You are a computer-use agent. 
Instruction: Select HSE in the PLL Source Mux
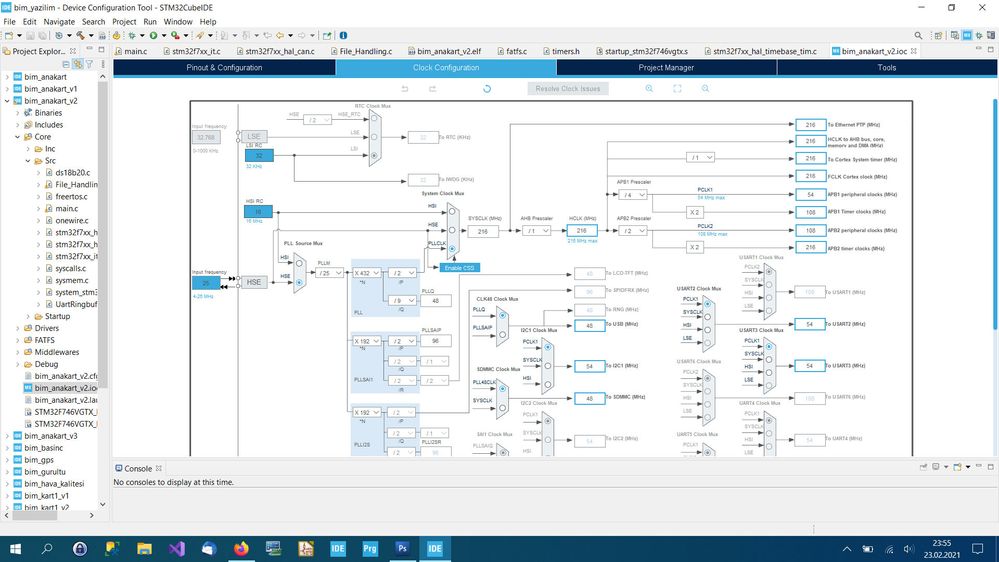(x=299, y=282)
